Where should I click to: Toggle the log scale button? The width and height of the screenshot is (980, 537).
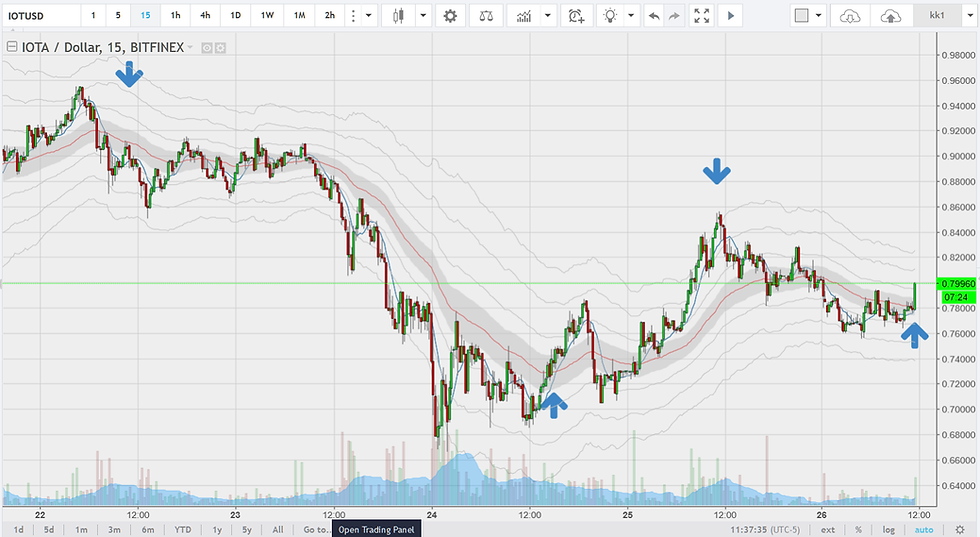pos(888,529)
